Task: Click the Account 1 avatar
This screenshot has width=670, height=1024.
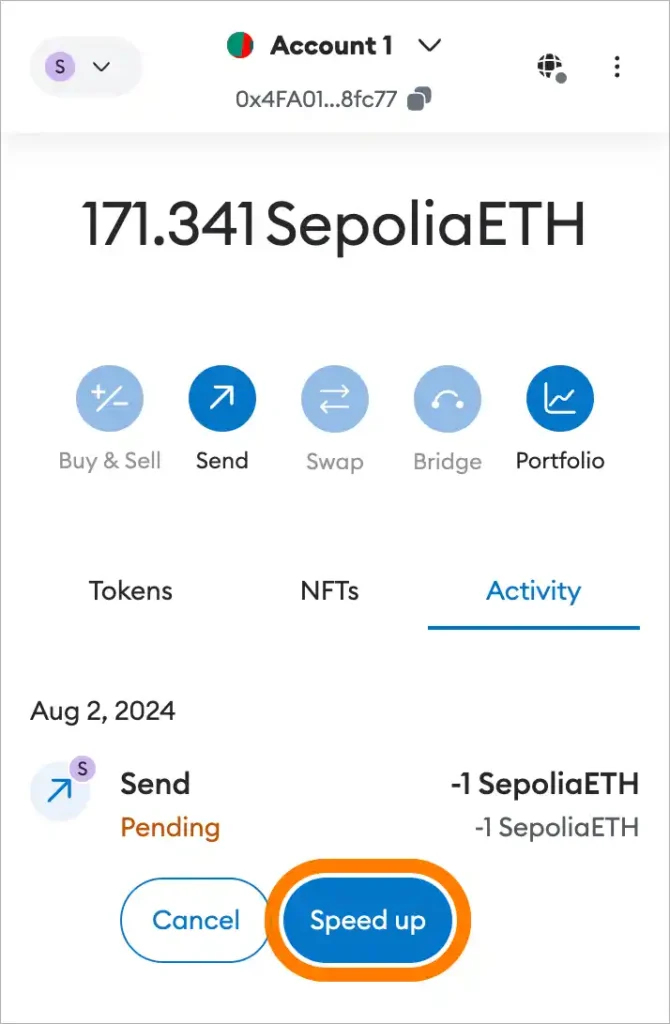Action: [x=240, y=46]
